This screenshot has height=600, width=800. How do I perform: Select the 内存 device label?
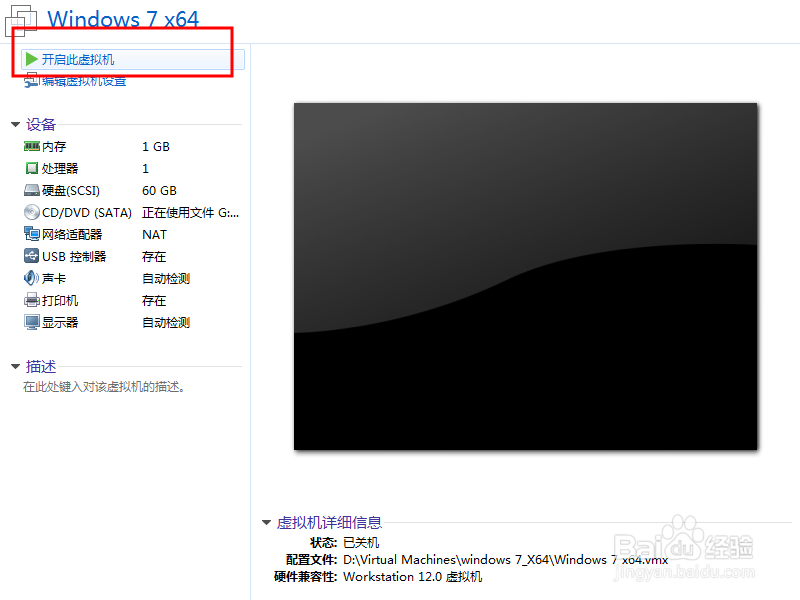tap(54, 147)
